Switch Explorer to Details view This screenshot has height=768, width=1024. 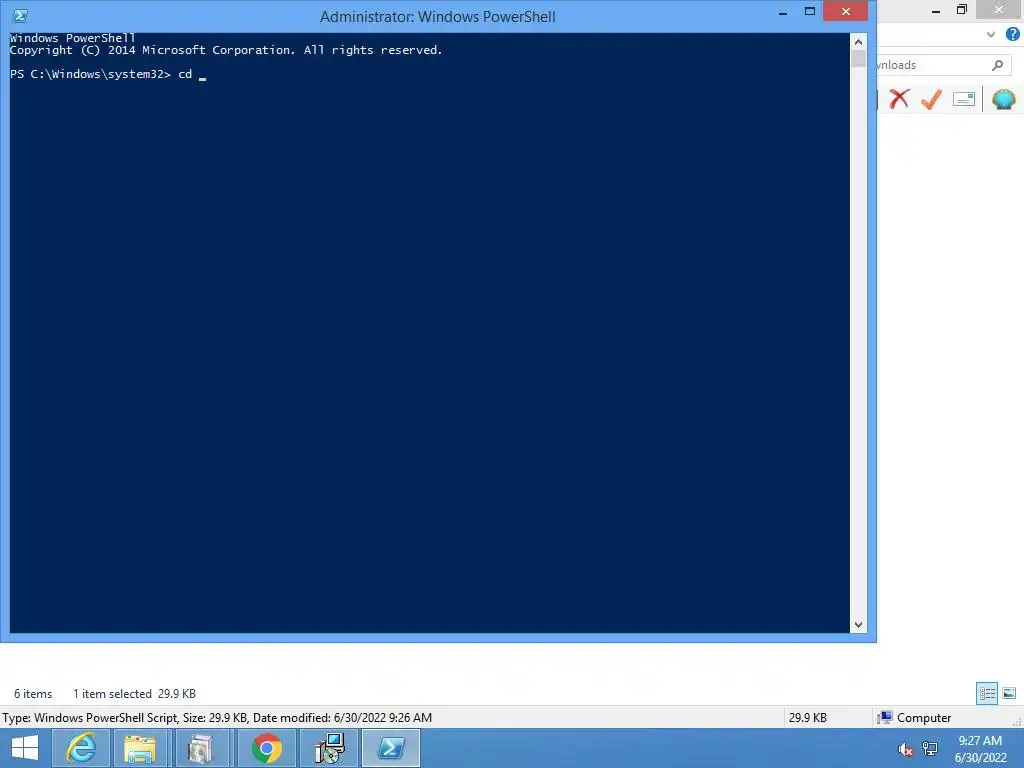click(x=987, y=693)
